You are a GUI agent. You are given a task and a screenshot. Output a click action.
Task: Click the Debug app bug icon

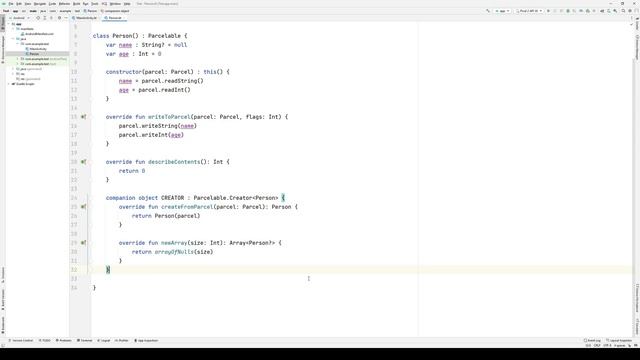point(568,11)
